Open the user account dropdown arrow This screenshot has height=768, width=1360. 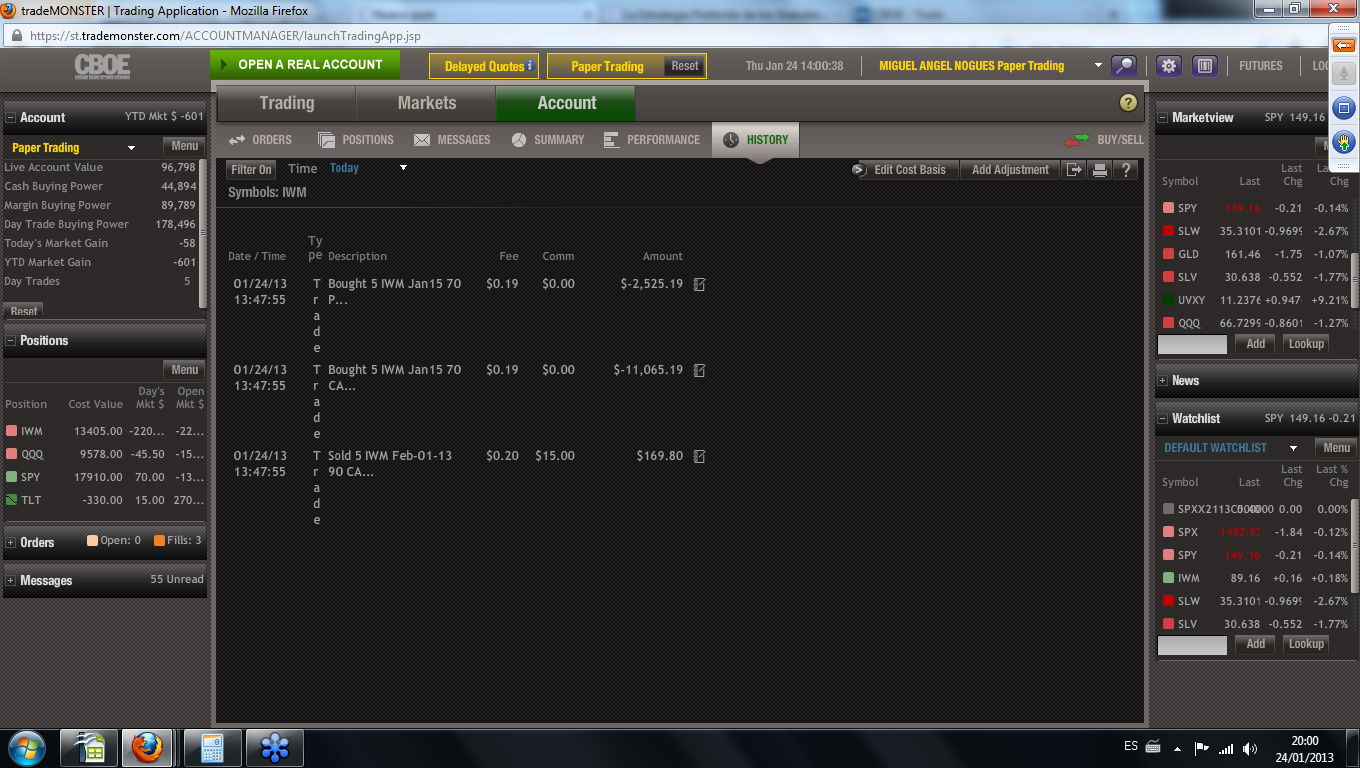tap(1099, 66)
